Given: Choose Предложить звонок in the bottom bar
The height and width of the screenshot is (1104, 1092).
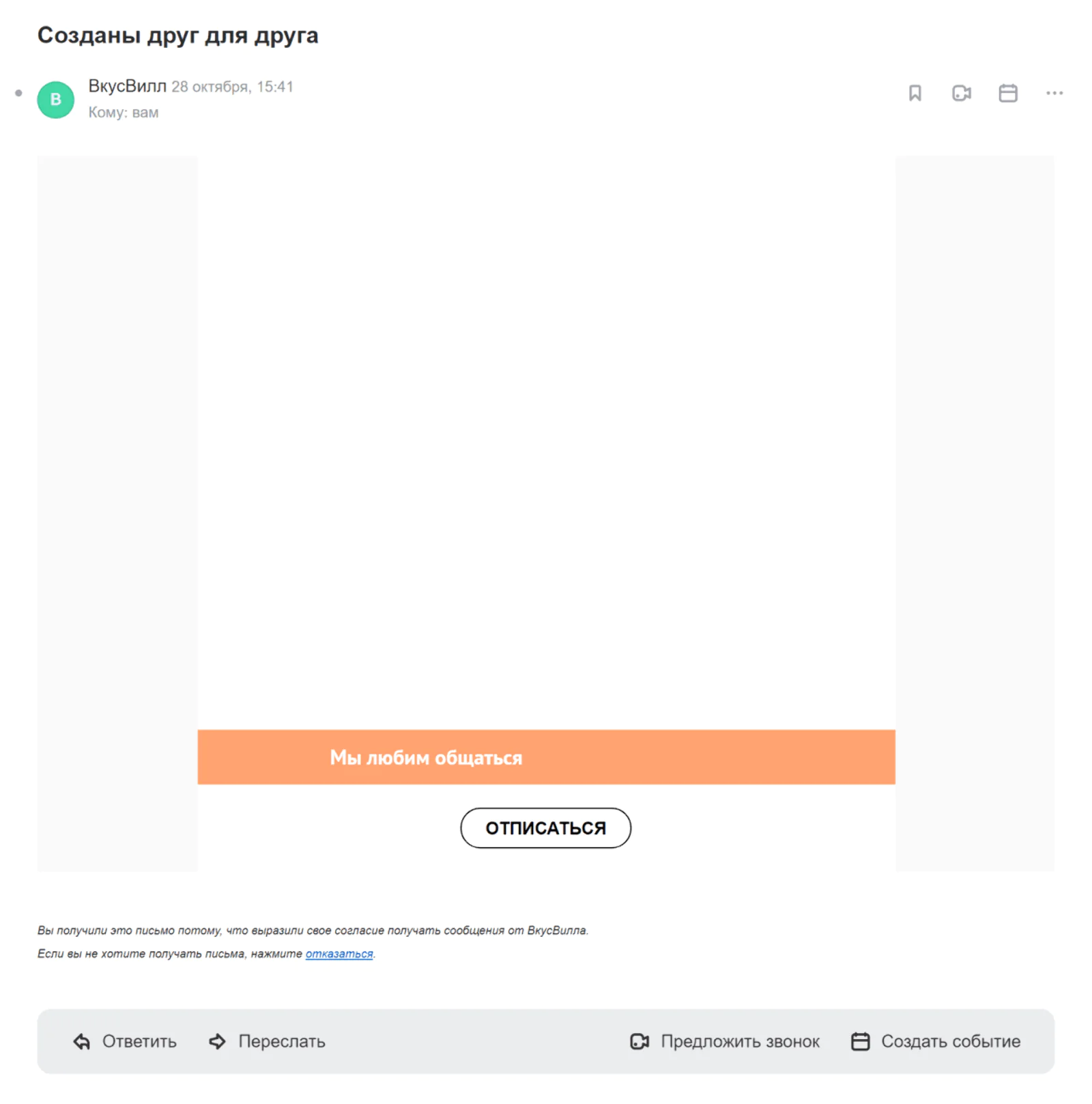Looking at the screenshot, I should (x=740, y=1041).
